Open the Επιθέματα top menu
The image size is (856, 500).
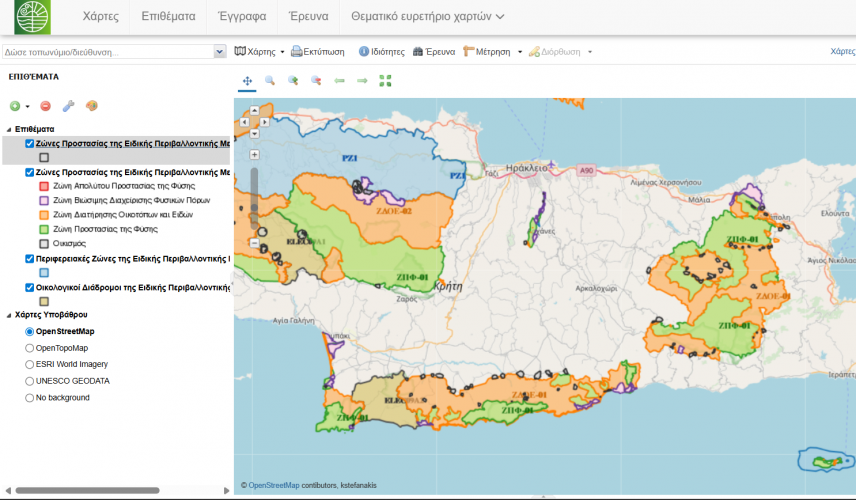coord(168,17)
